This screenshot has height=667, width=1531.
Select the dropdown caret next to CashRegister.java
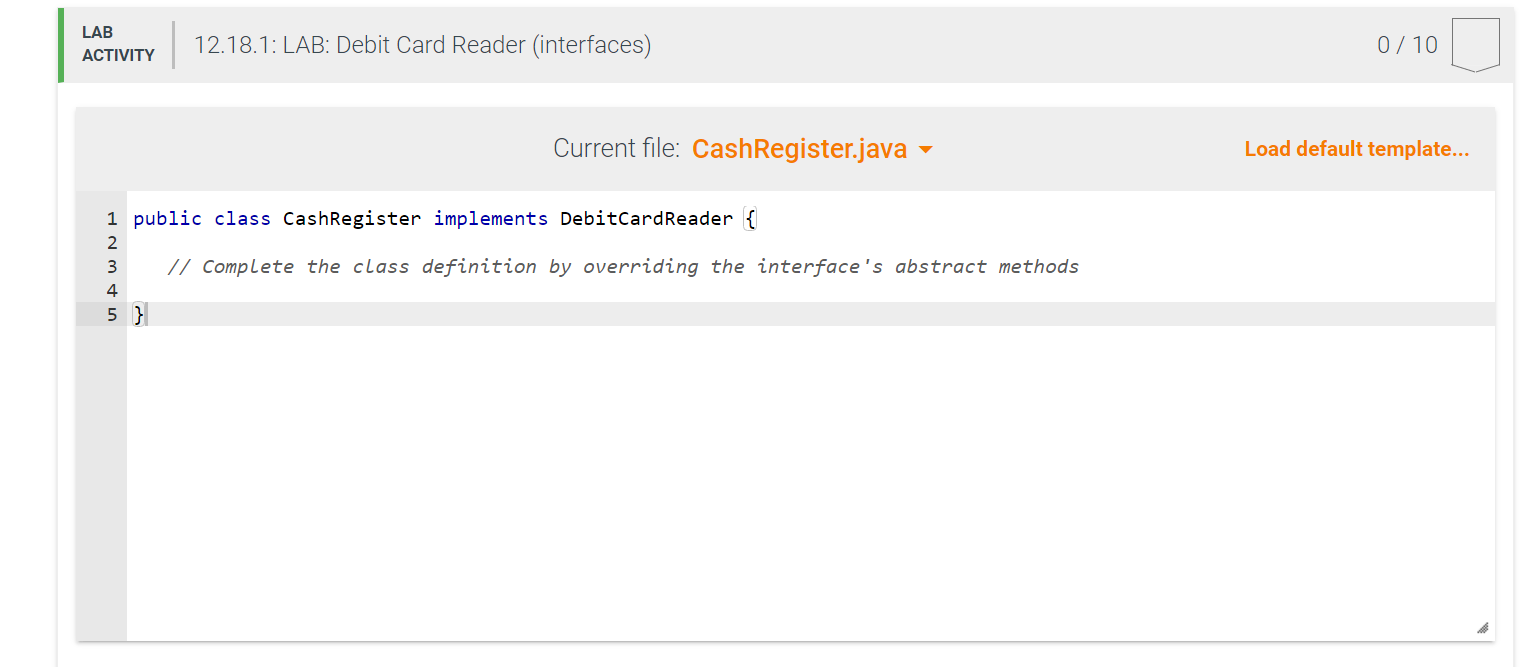tap(925, 148)
